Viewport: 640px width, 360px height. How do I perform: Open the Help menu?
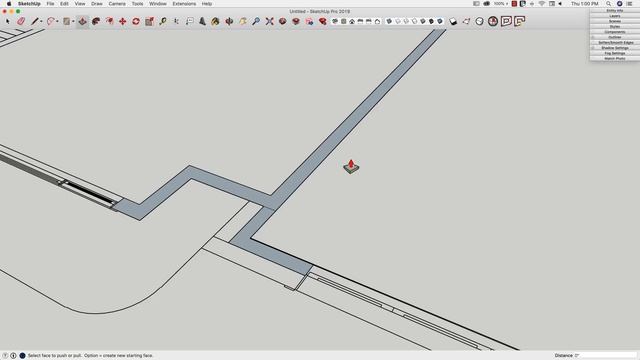(x=207, y=4)
